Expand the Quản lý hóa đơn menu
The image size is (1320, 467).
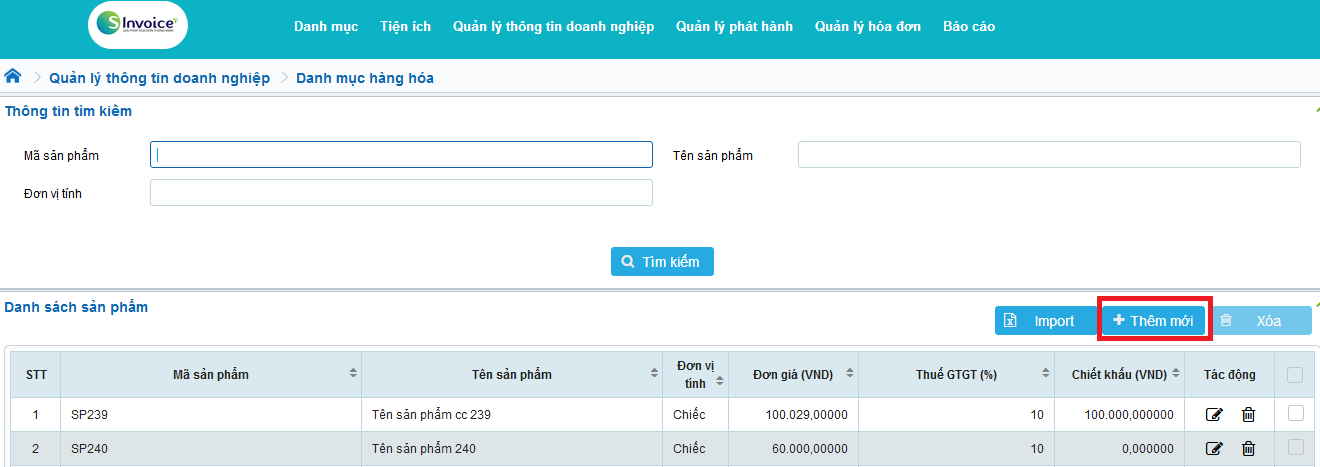click(x=867, y=27)
